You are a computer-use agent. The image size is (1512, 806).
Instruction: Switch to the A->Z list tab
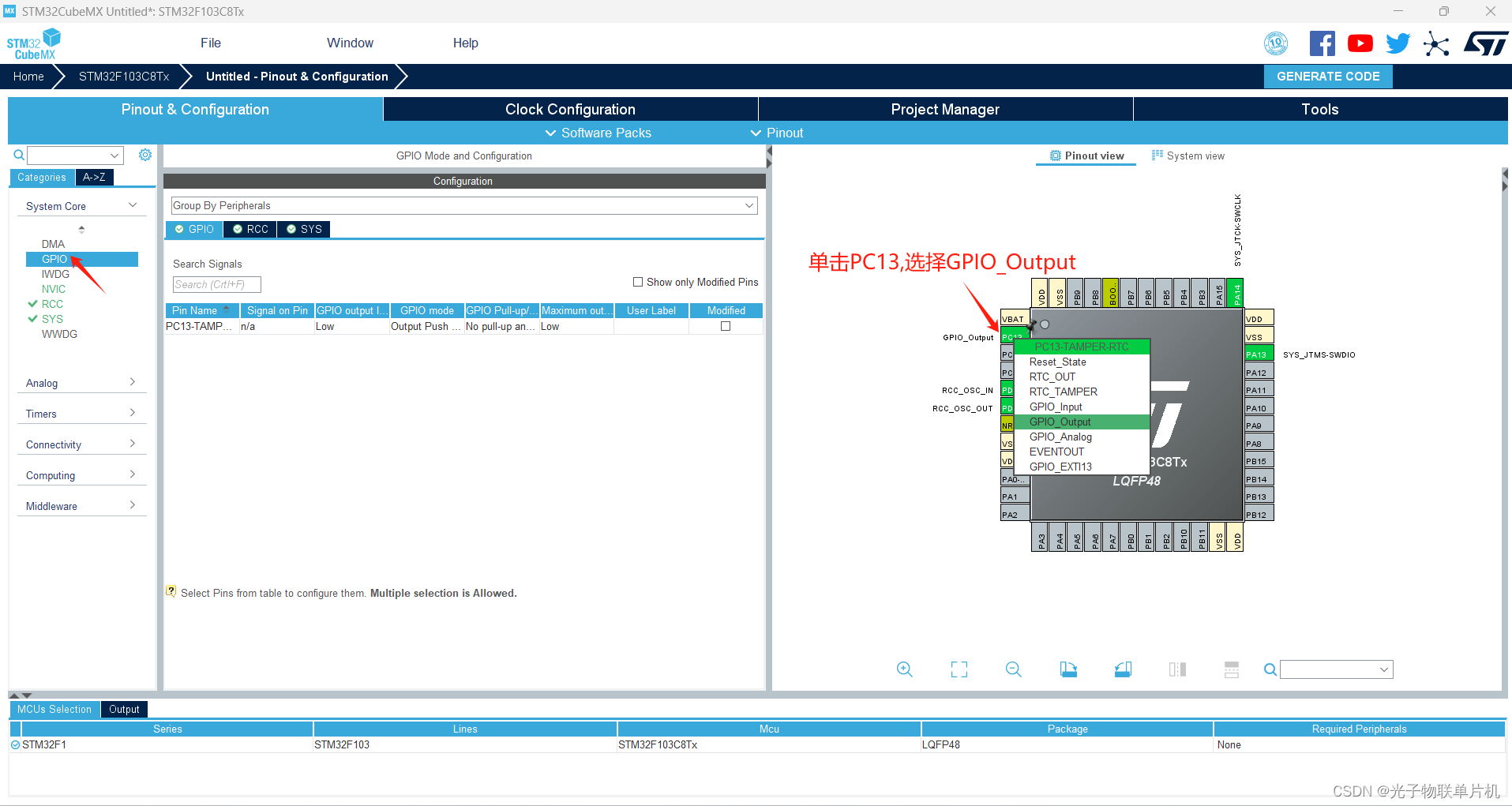95,177
